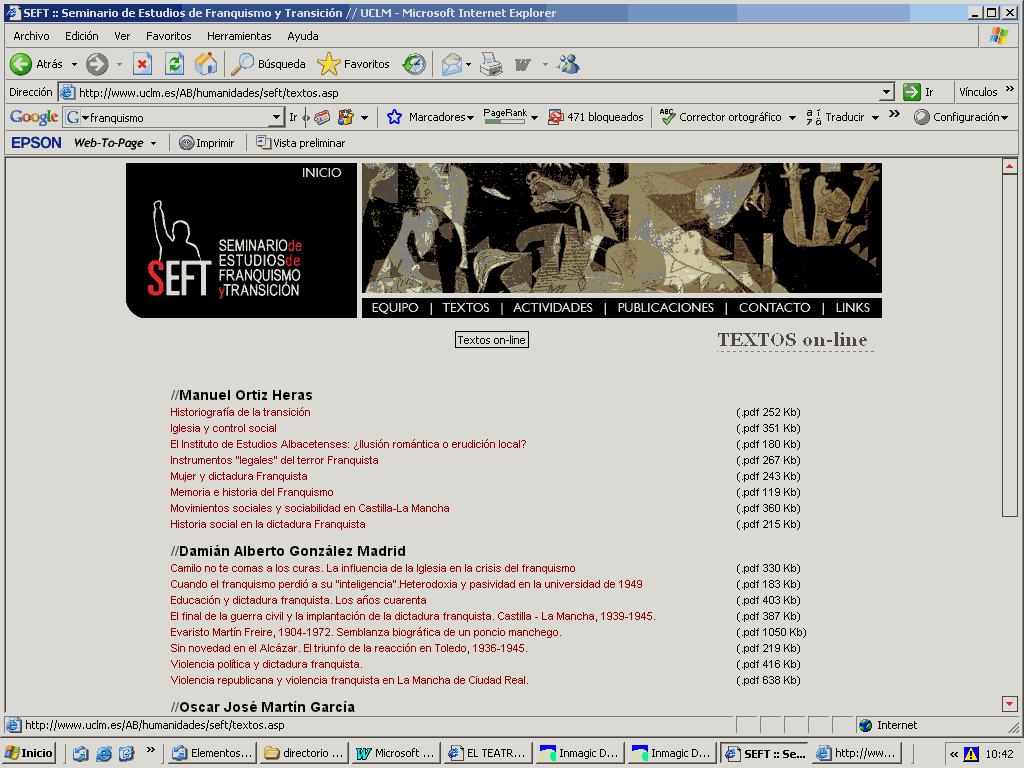This screenshot has width=1024, height=768.
Task: Go to INICIO on SEFT logo panel
Action: [x=321, y=172]
